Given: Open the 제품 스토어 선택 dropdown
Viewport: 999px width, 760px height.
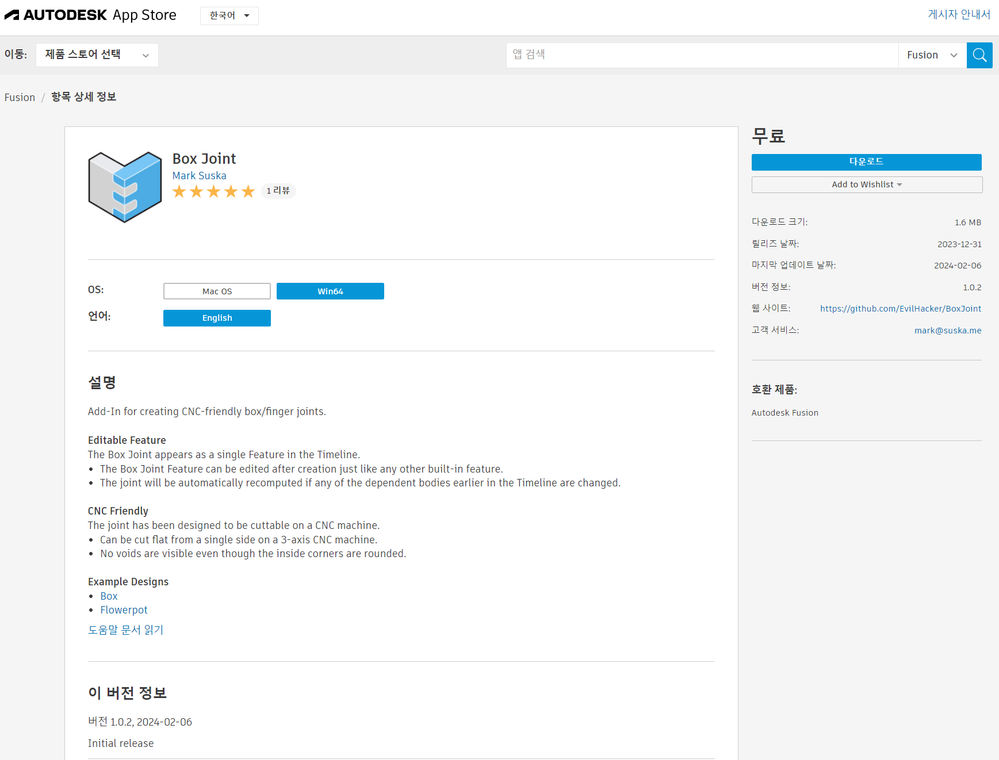Looking at the screenshot, I should tap(97, 55).
